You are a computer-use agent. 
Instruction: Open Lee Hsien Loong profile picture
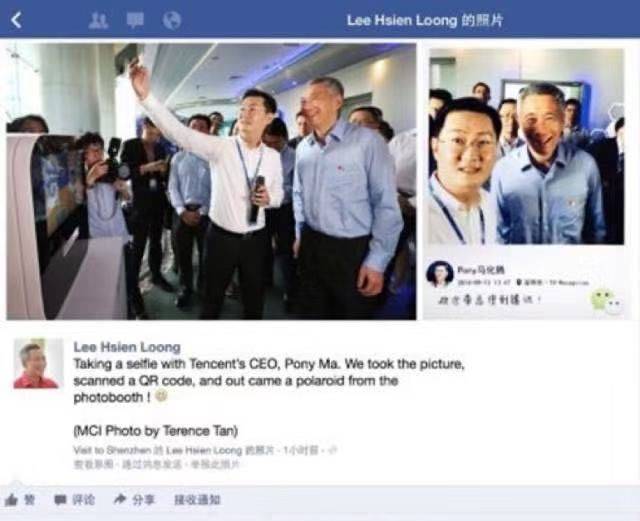tap(38, 363)
